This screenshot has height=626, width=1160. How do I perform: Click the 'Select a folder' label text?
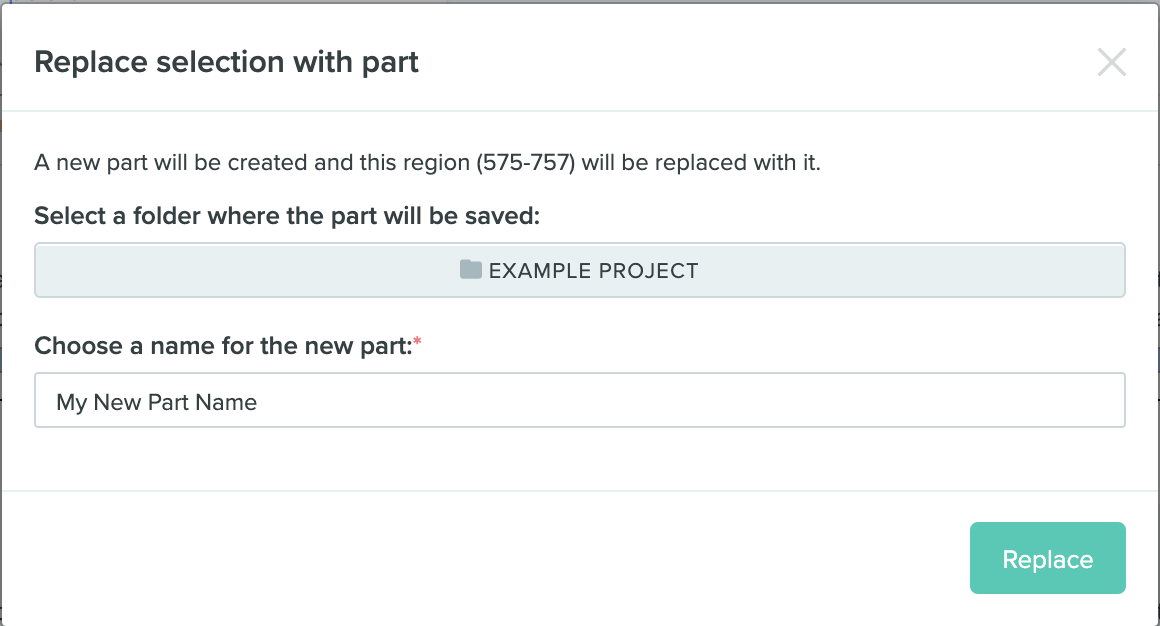(286, 216)
